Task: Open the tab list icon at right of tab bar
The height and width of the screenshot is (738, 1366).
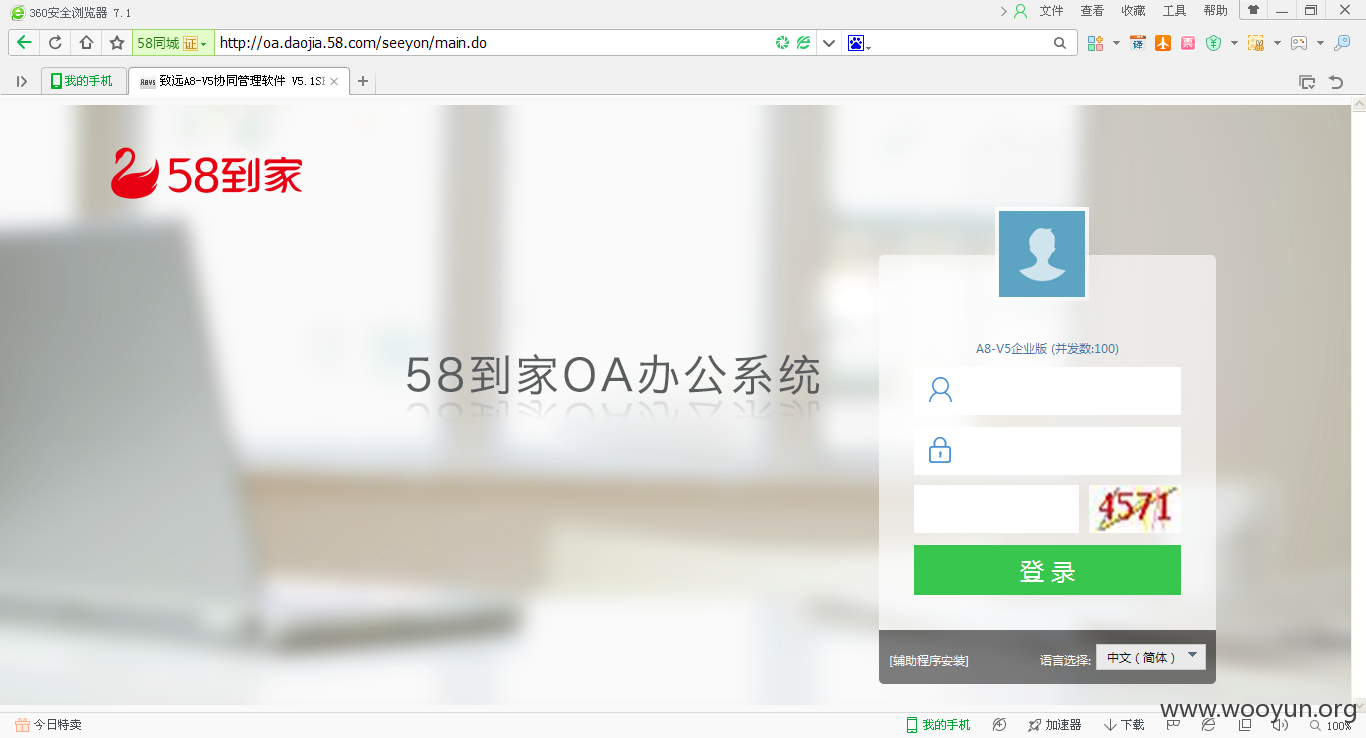Action: tap(1306, 82)
